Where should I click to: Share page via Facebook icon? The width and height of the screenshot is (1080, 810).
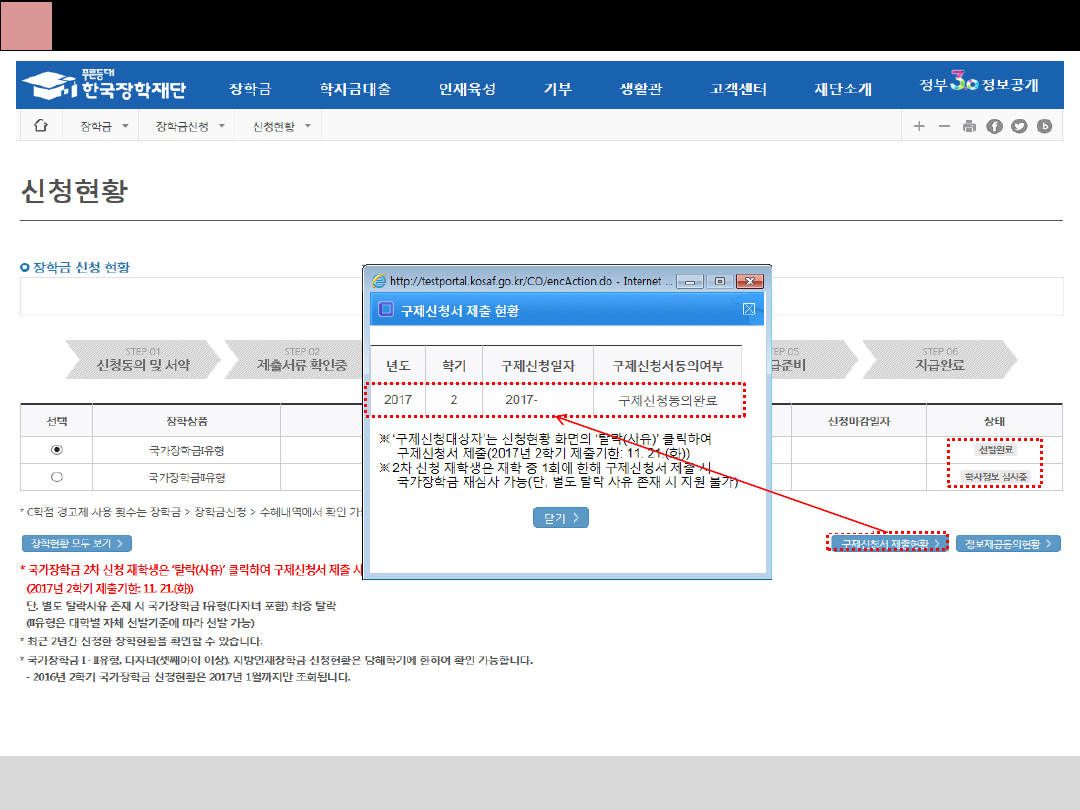pyautogui.click(x=994, y=126)
